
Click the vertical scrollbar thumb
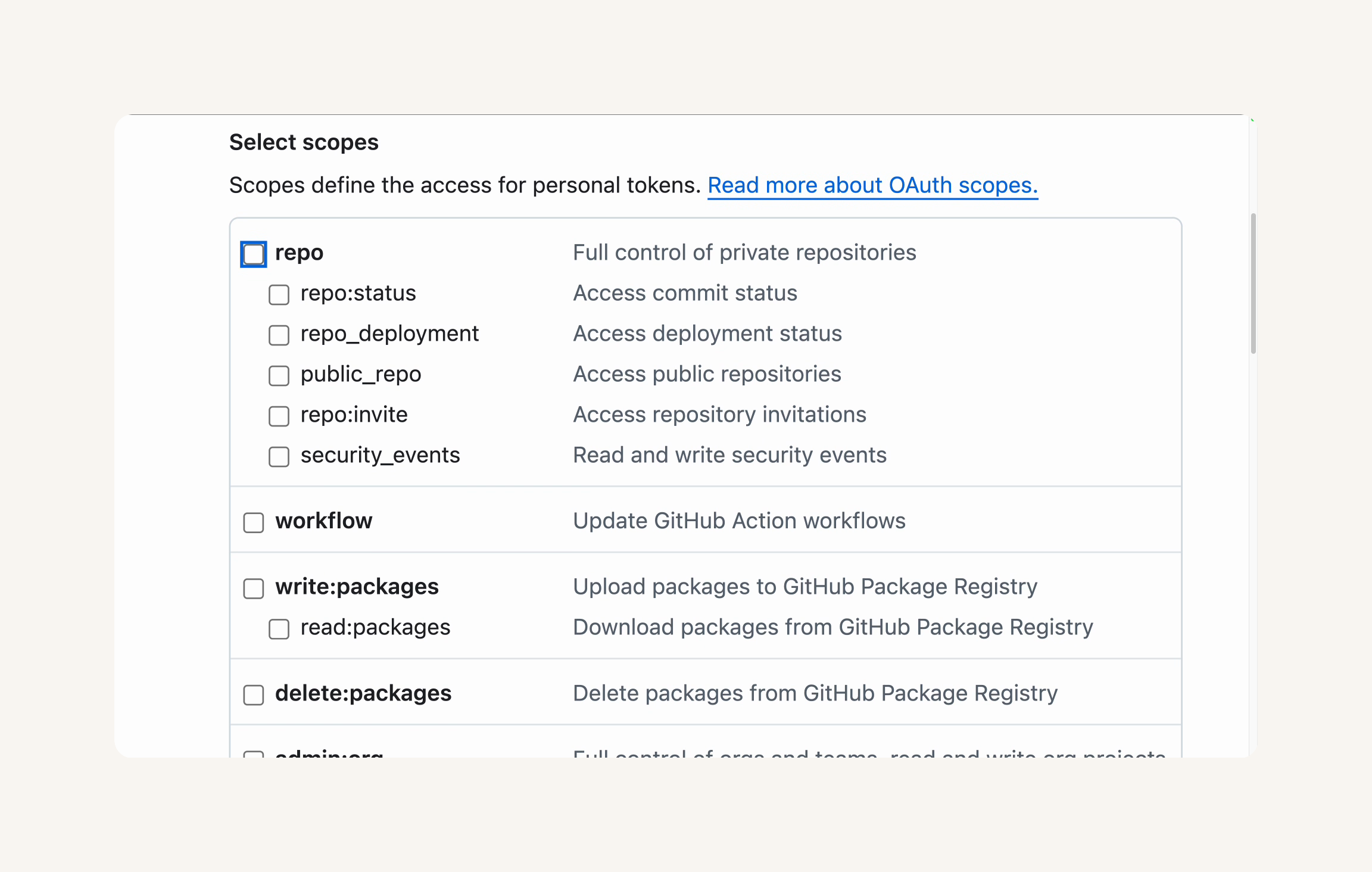pos(1253,284)
